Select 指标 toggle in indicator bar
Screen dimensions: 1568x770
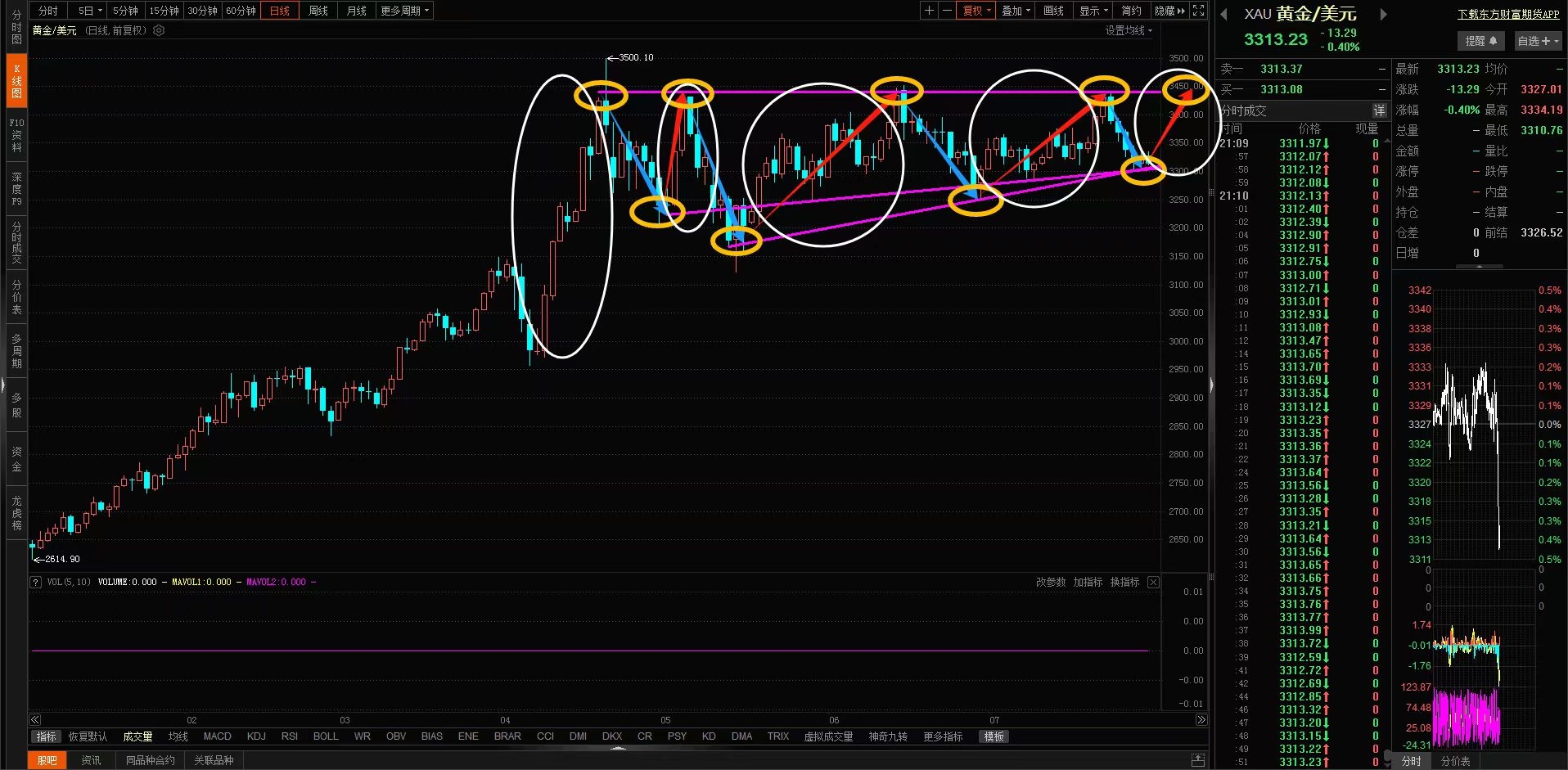click(x=47, y=736)
